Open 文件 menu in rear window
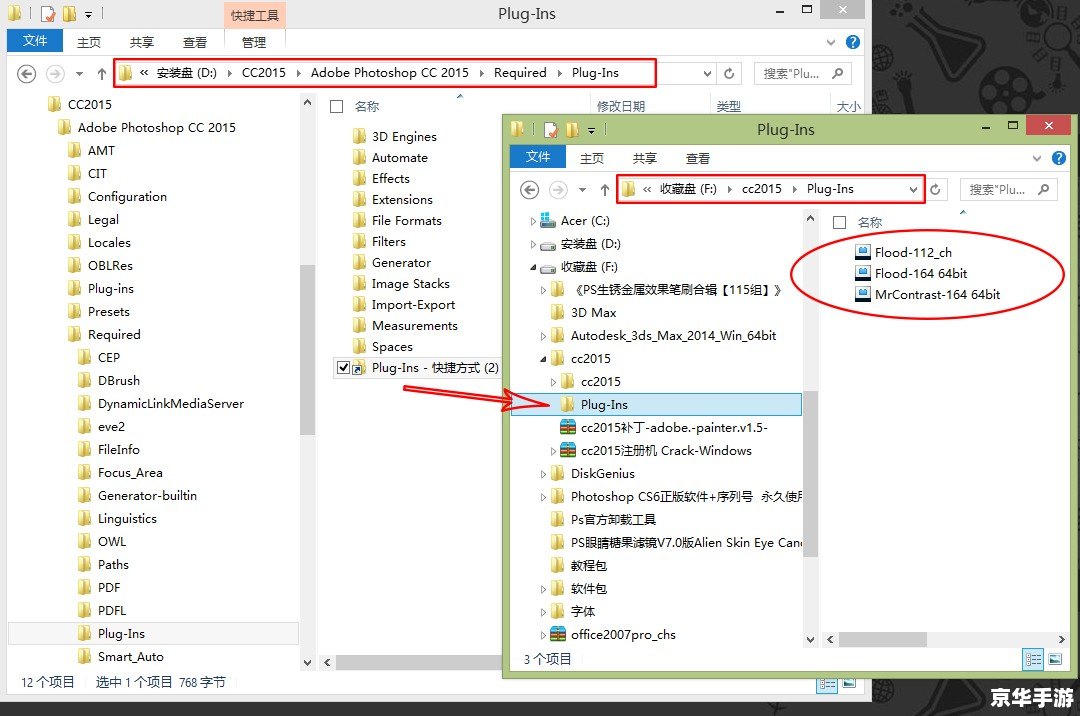1080x716 pixels. click(x=34, y=41)
